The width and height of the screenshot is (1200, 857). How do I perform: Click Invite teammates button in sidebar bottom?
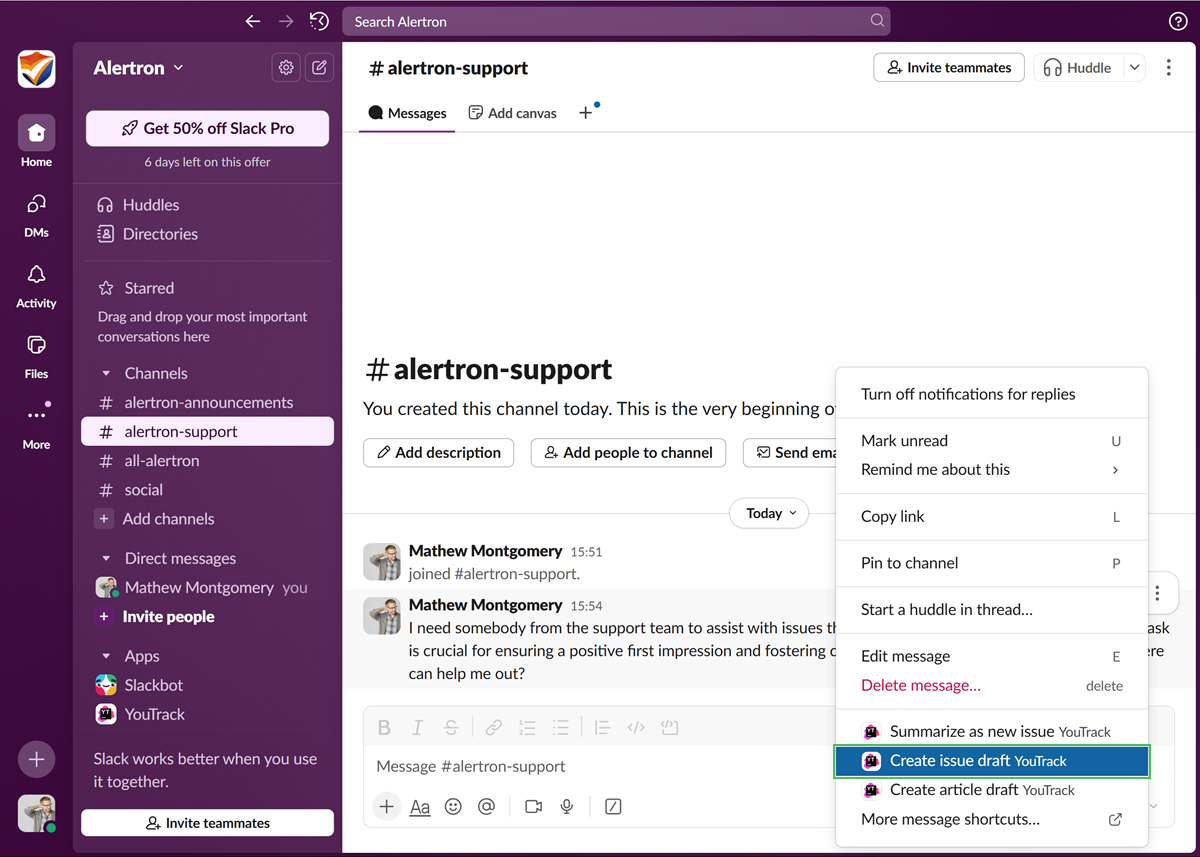pos(207,823)
